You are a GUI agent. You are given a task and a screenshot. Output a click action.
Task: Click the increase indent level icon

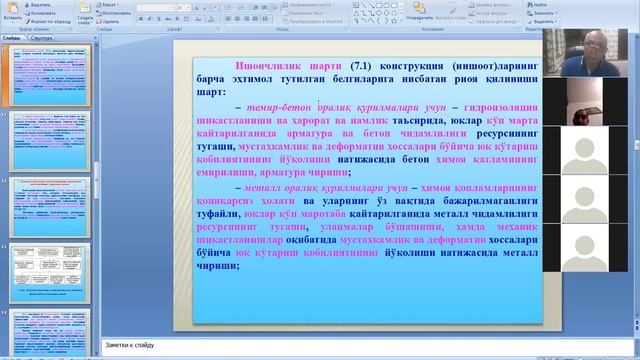click(x=265, y=8)
